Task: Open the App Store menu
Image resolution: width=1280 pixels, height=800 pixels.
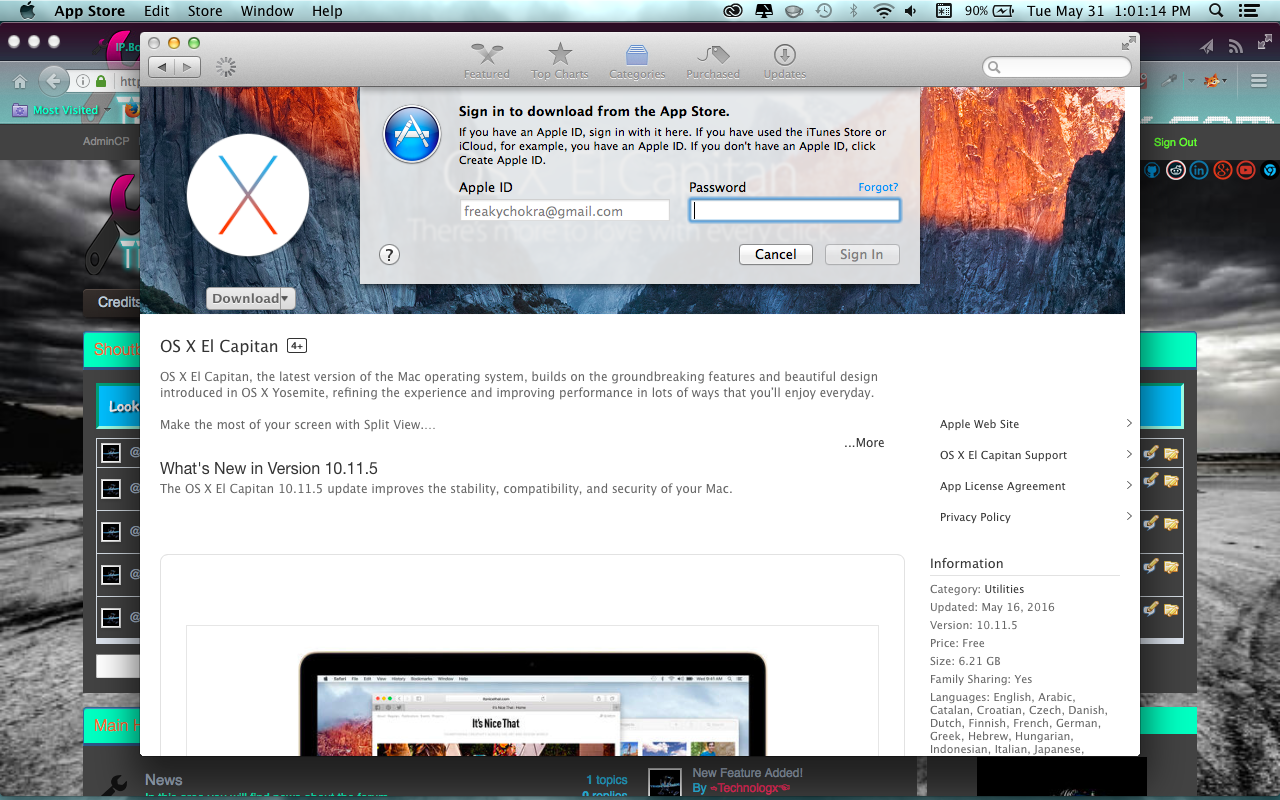Action: (90, 11)
